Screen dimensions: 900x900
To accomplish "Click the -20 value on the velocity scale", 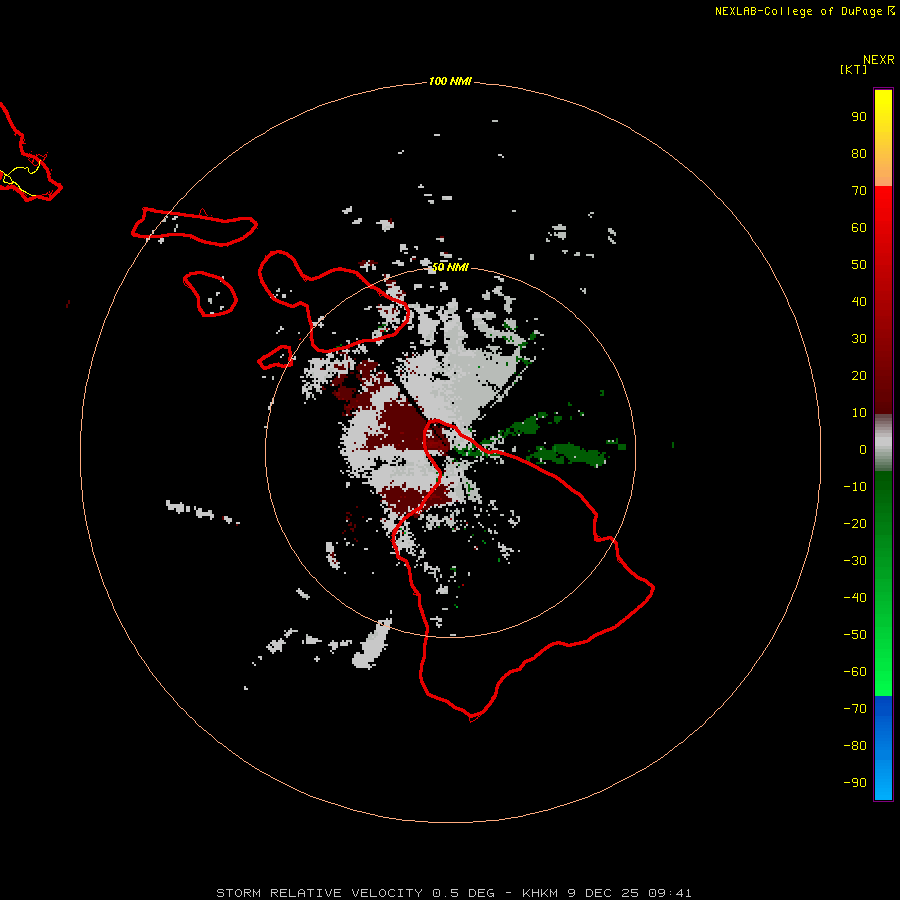I will [855, 524].
